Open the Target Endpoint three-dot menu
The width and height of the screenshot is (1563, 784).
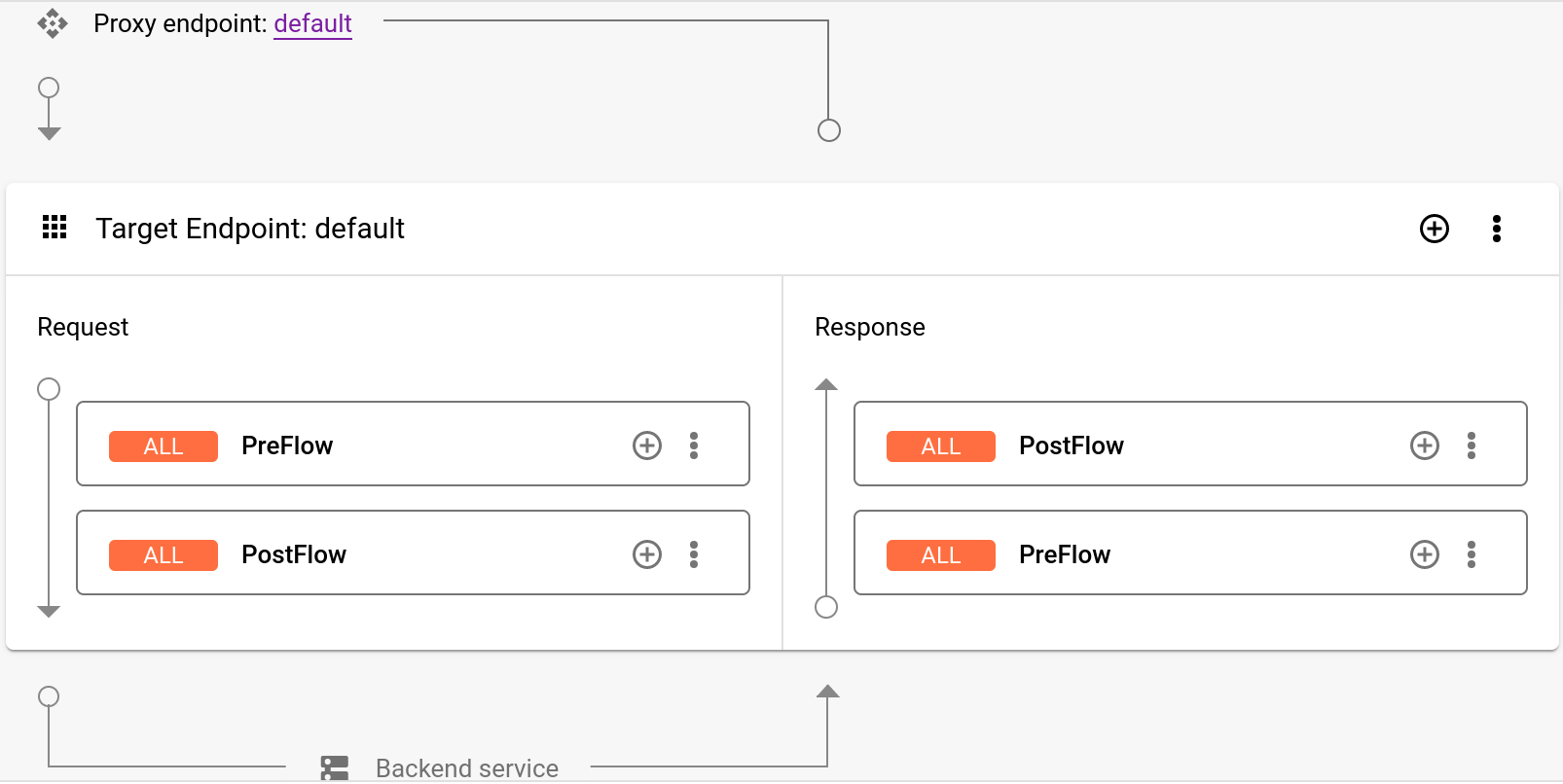click(x=1496, y=229)
